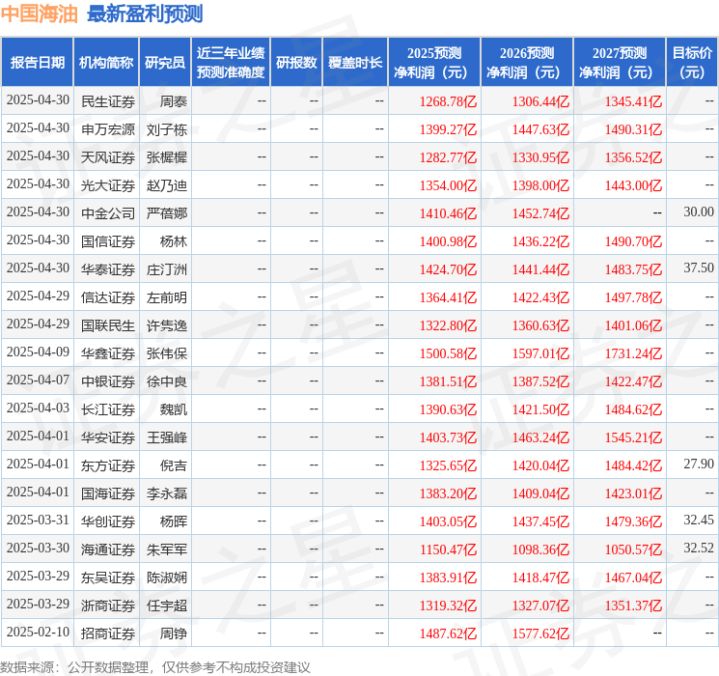Click the 2025预测净利润 column header
Viewport: 719px width, 676px height.
[x=434, y=62]
